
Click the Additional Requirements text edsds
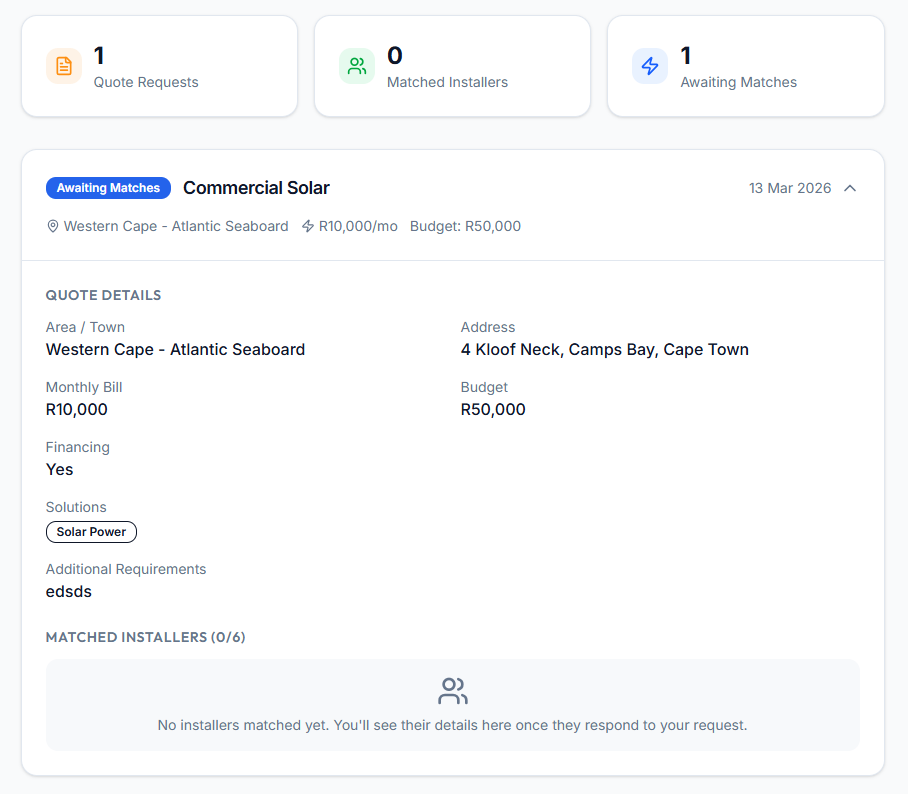coord(69,592)
